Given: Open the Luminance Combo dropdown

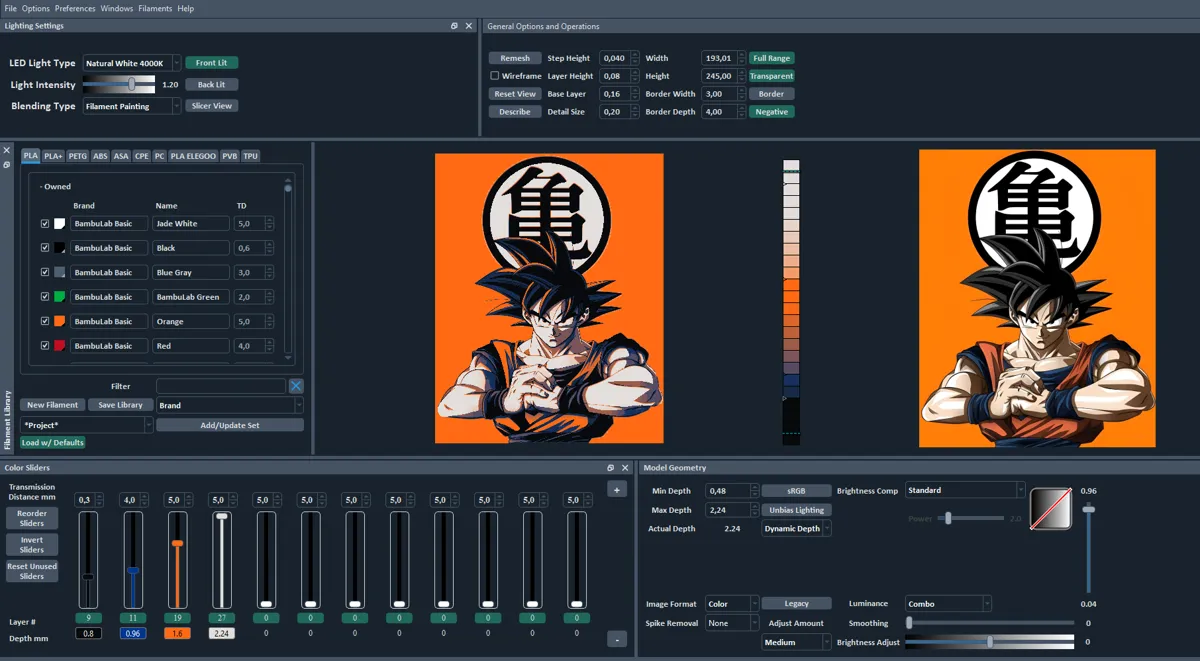Looking at the screenshot, I should pyautogui.click(x=948, y=604).
